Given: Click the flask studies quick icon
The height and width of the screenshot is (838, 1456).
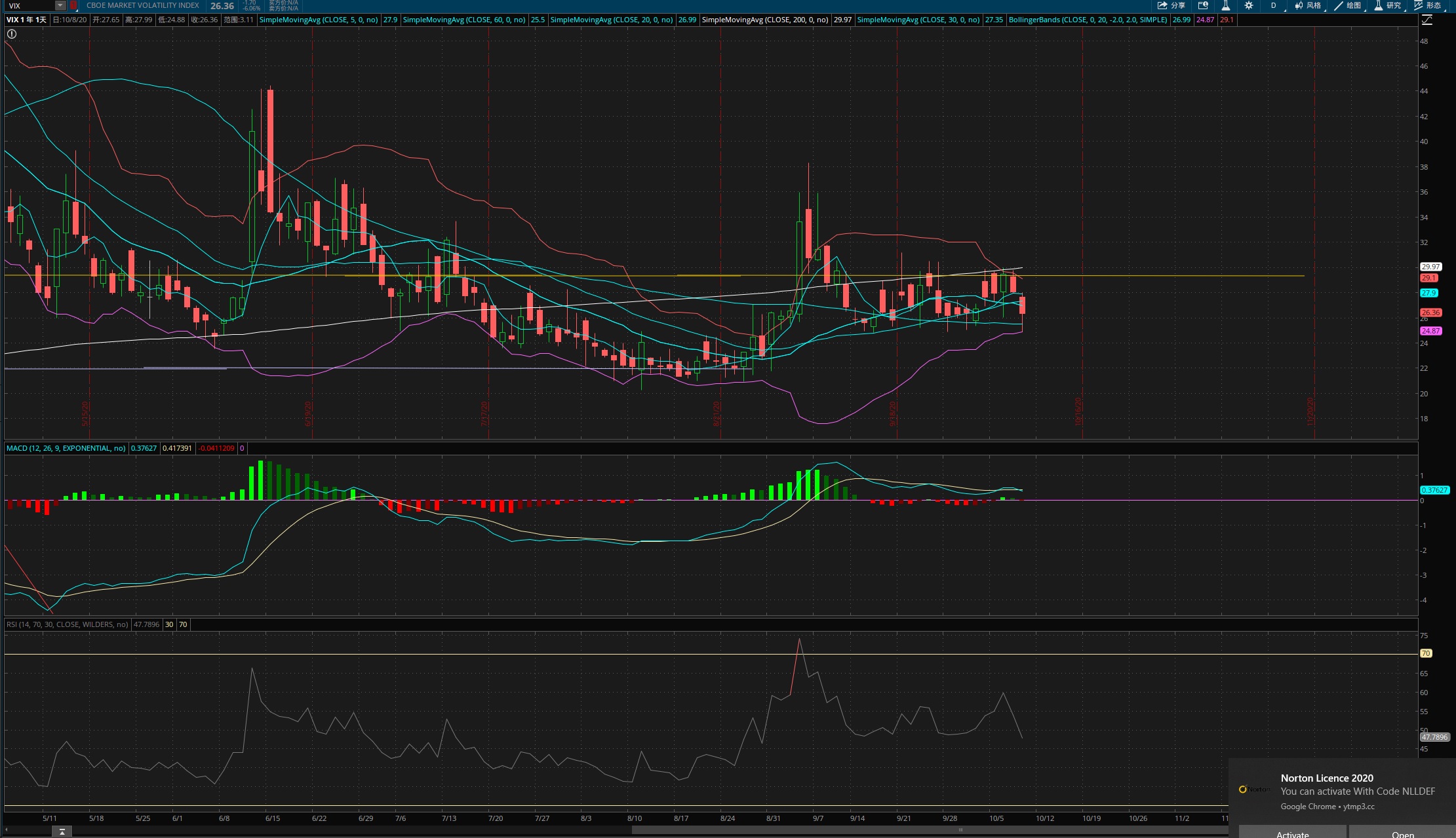Looking at the screenshot, I should point(1225,5).
